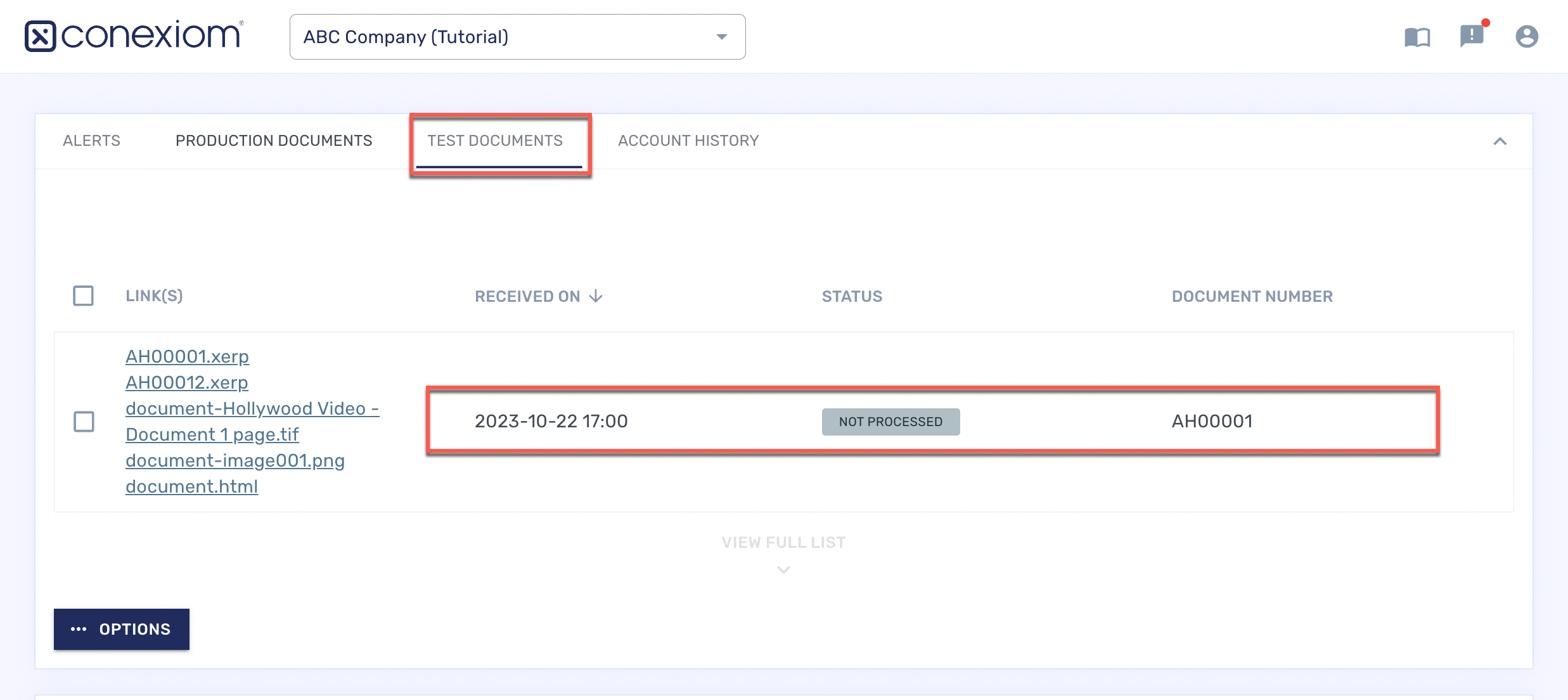Select the Test Documents tab
The width and height of the screenshot is (1568, 700).
495,141
